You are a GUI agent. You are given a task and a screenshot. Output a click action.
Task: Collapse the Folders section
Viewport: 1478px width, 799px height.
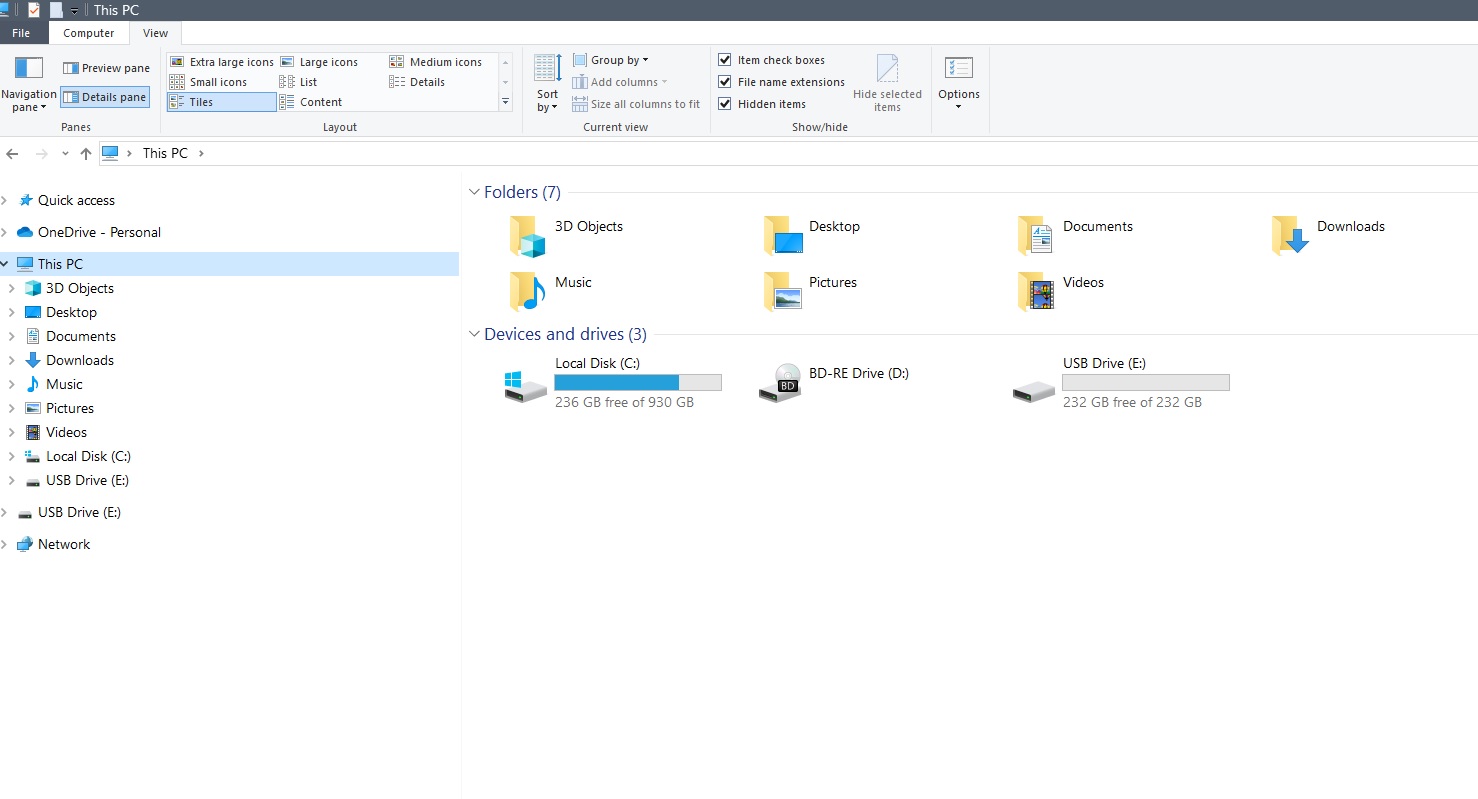[474, 192]
